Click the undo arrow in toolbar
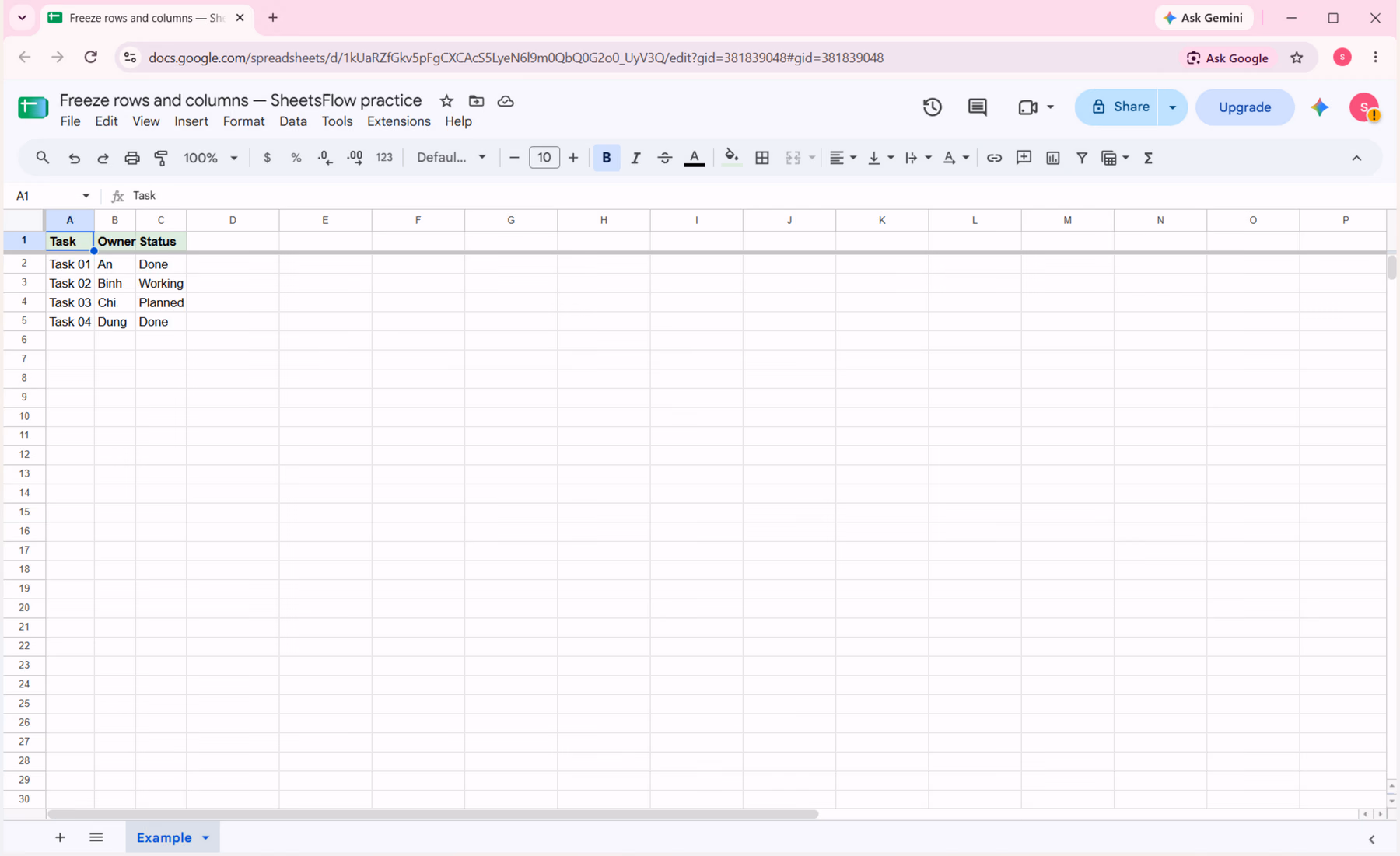 point(74,158)
